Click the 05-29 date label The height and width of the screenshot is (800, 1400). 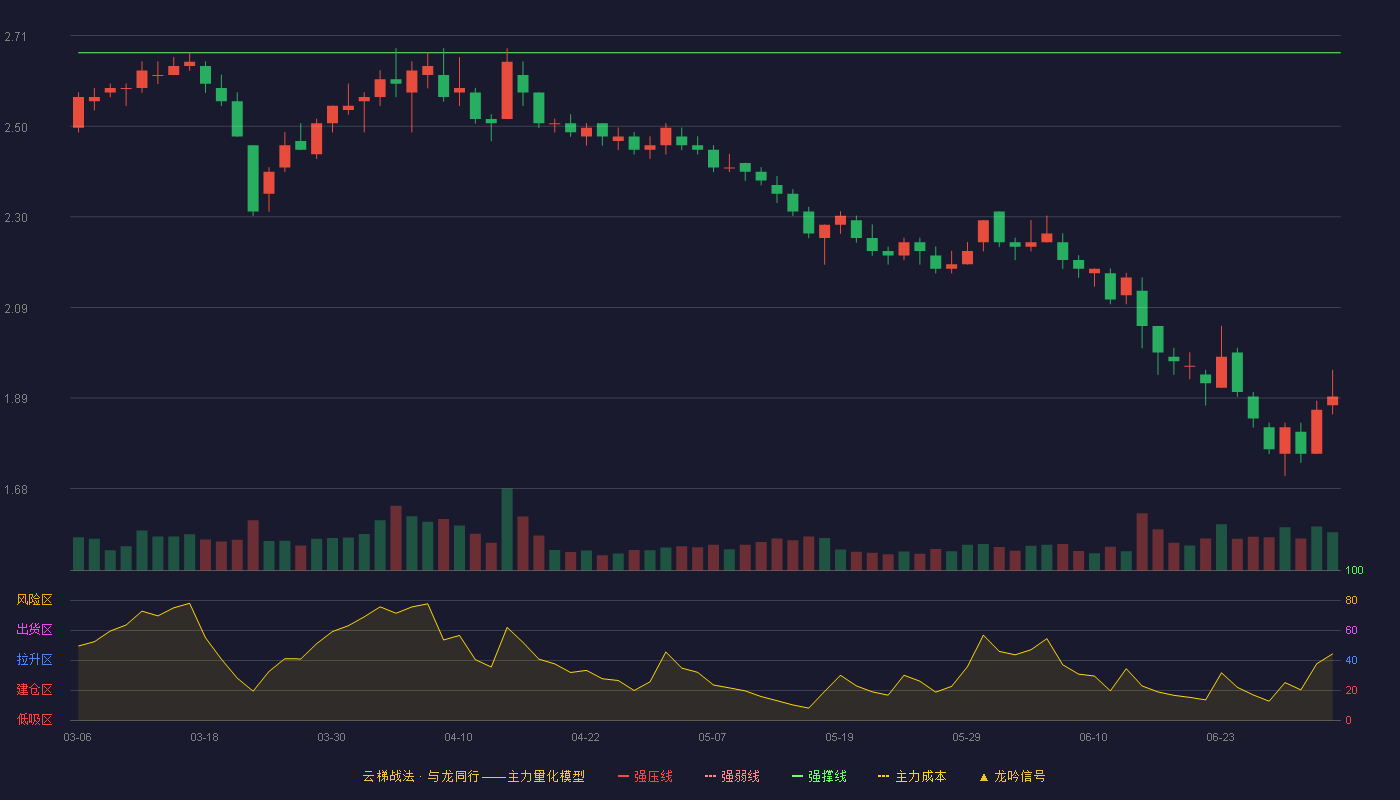pos(966,737)
